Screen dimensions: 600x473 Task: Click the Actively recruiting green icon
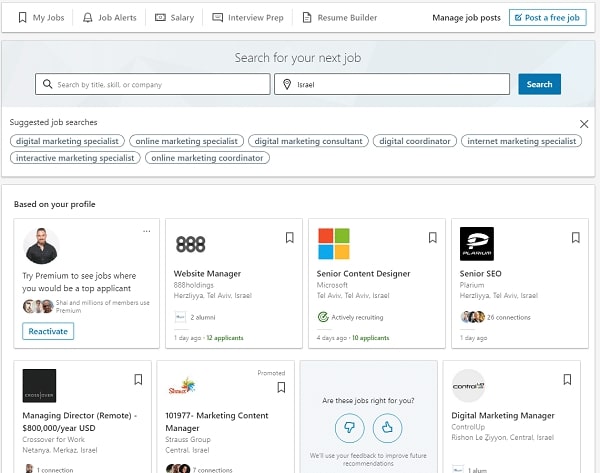(323, 317)
